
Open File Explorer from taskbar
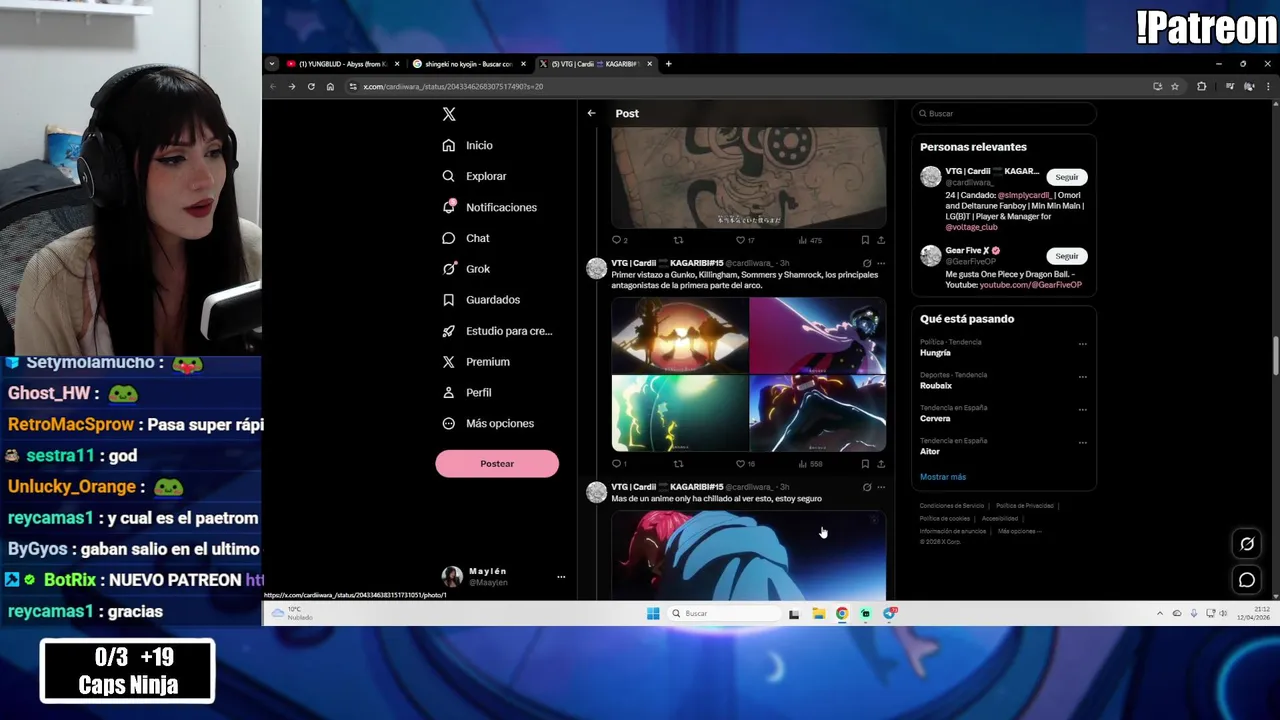pyautogui.click(x=818, y=614)
